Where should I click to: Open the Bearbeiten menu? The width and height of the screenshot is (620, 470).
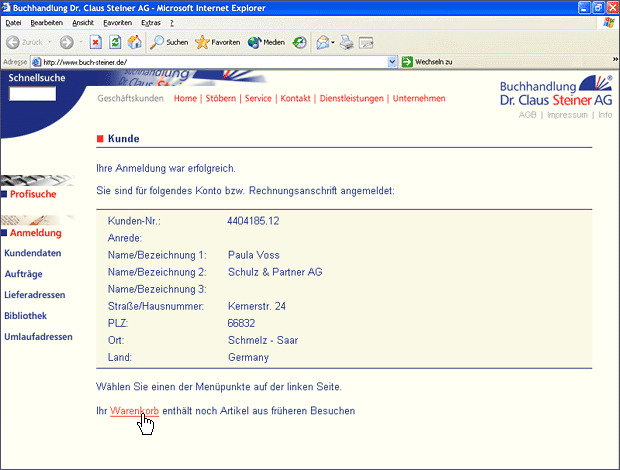pos(47,23)
